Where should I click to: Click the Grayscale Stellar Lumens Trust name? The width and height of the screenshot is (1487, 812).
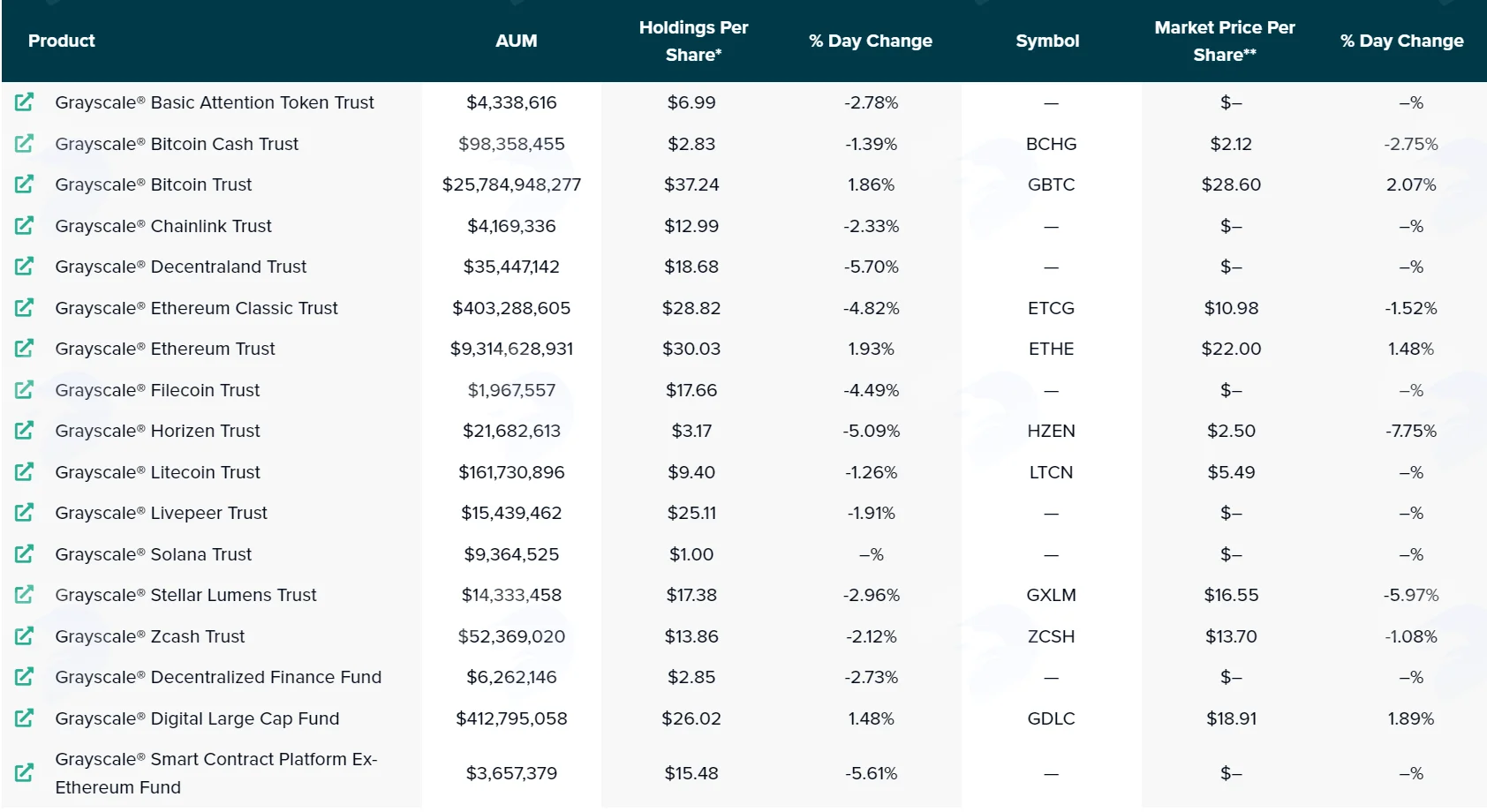(x=185, y=595)
